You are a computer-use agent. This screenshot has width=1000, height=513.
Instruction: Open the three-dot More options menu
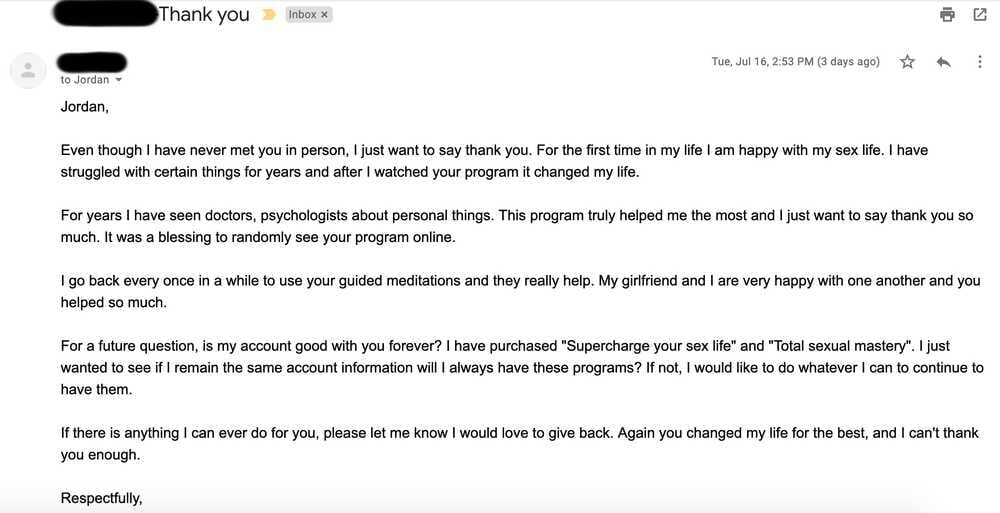(979, 62)
